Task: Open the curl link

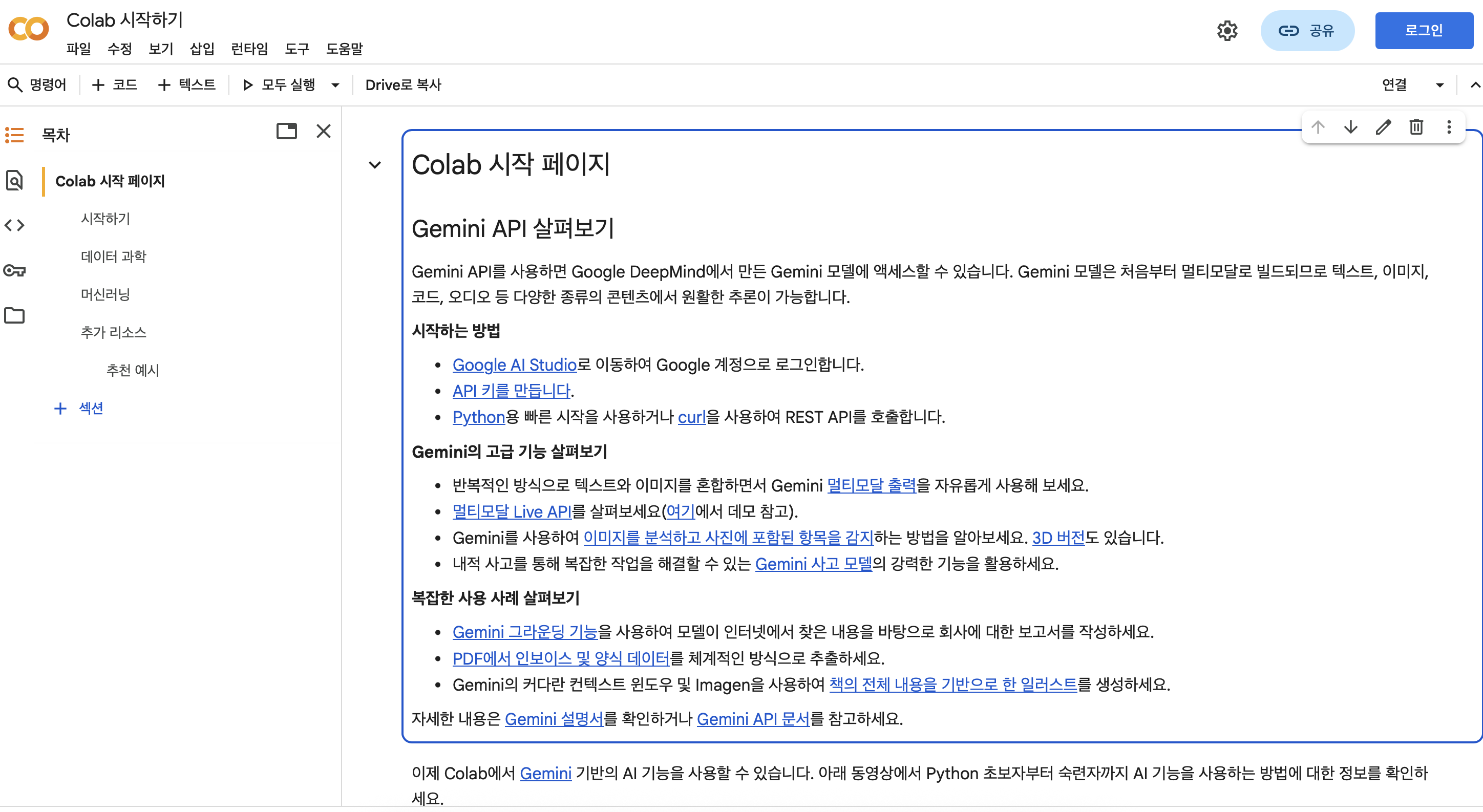Action: pyautogui.click(x=691, y=417)
